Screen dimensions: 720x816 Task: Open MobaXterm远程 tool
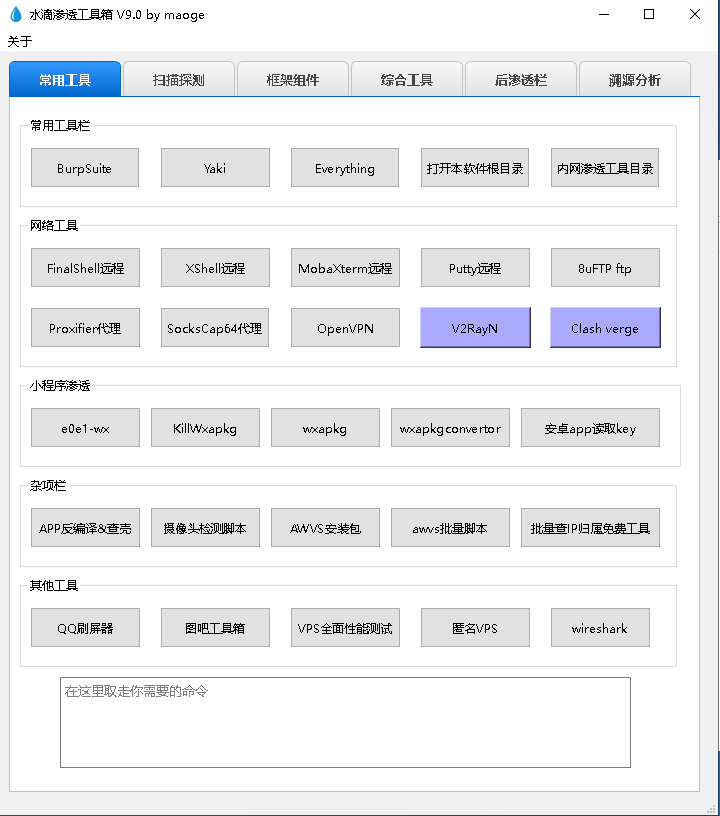tap(345, 268)
